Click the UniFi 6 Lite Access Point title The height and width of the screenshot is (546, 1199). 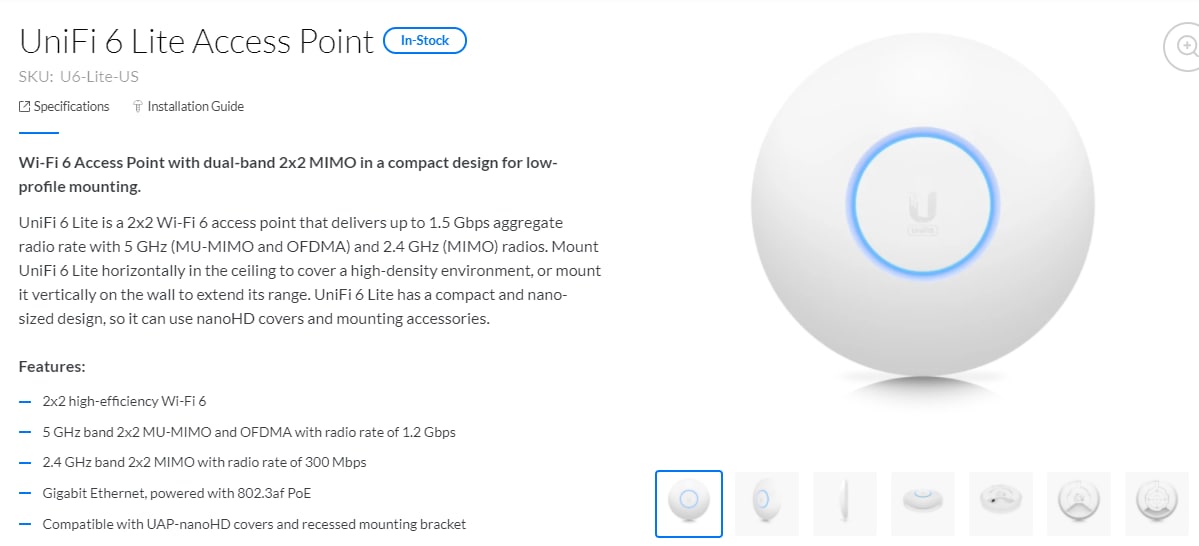(197, 41)
